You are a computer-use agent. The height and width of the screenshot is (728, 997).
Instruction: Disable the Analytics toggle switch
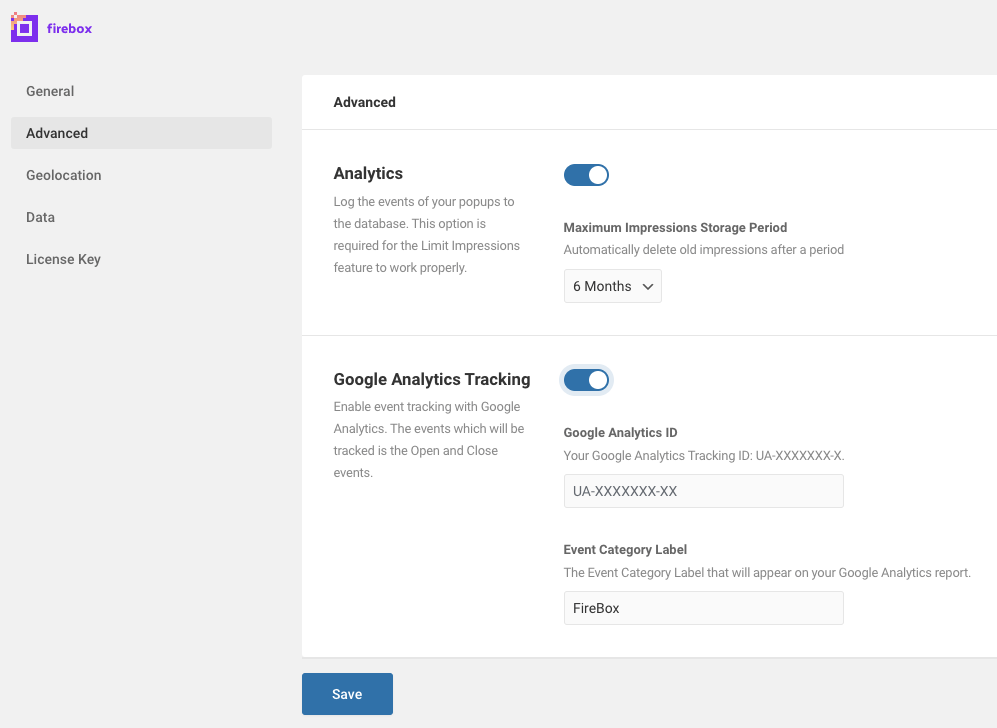click(586, 175)
